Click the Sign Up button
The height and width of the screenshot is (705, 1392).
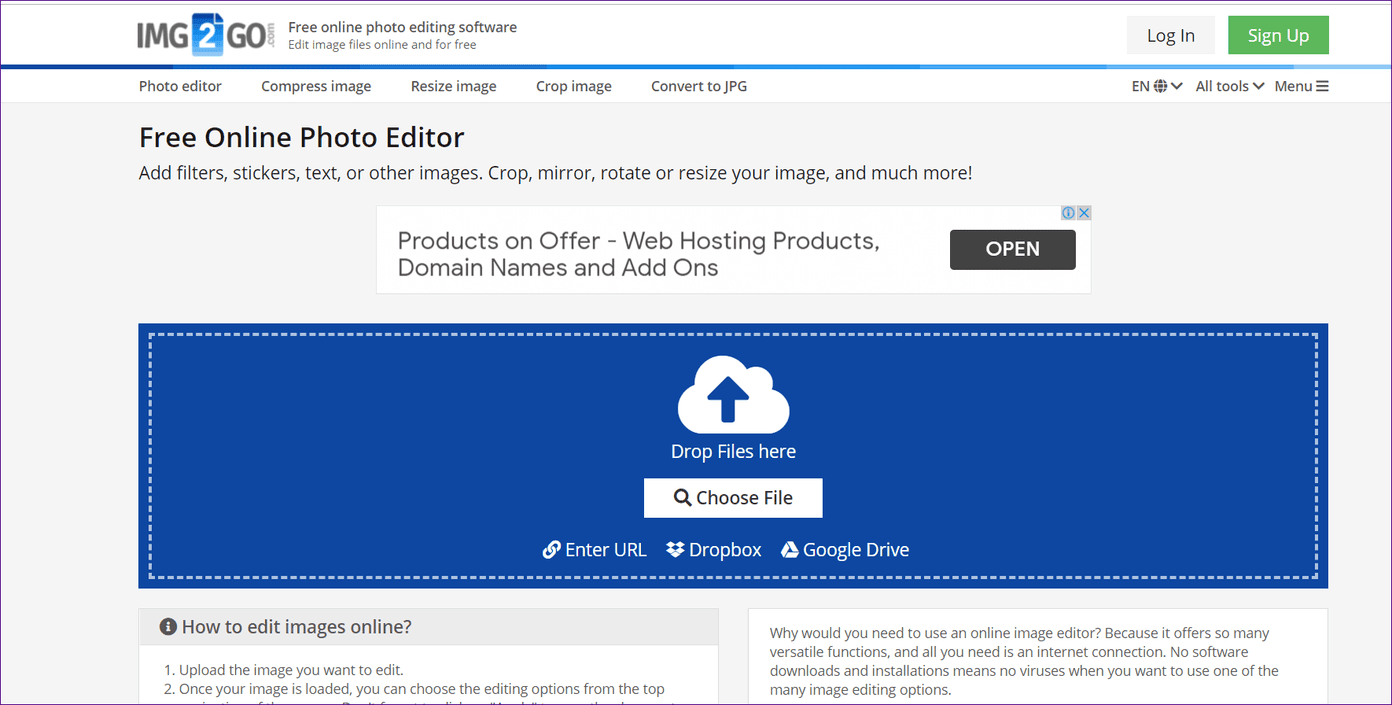(x=1278, y=35)
